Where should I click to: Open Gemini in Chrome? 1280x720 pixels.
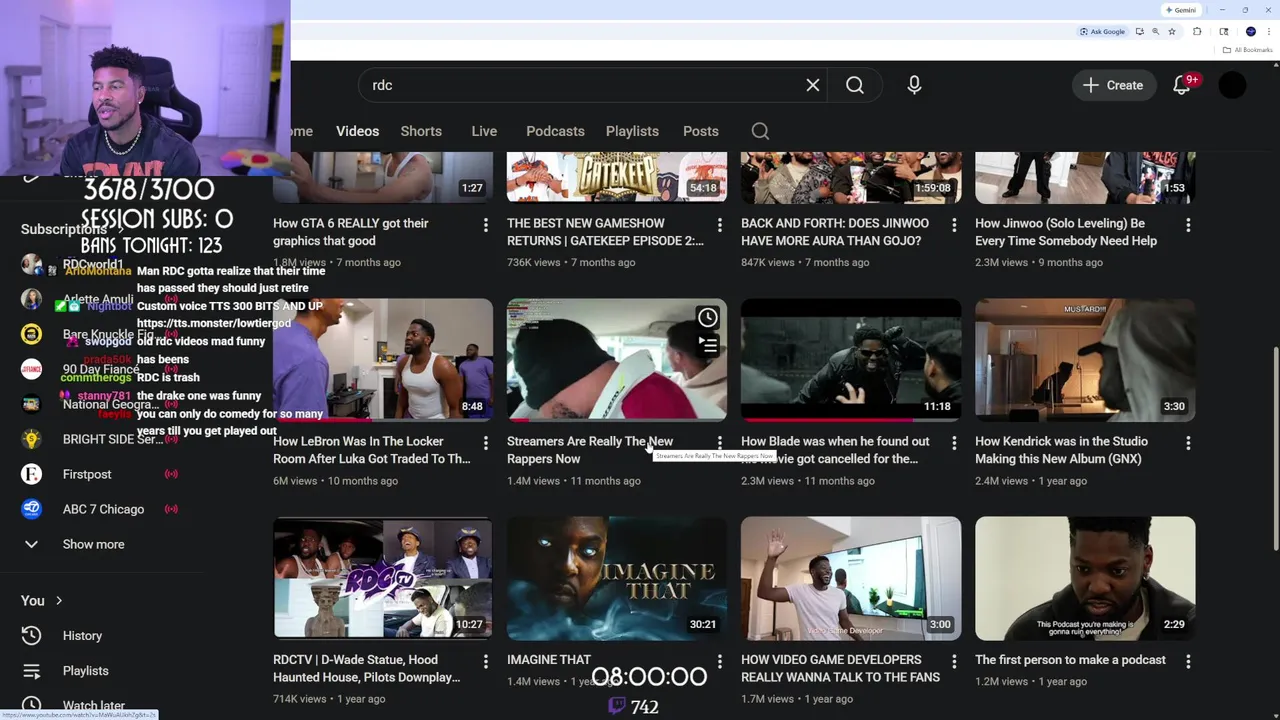[1181, 10]
